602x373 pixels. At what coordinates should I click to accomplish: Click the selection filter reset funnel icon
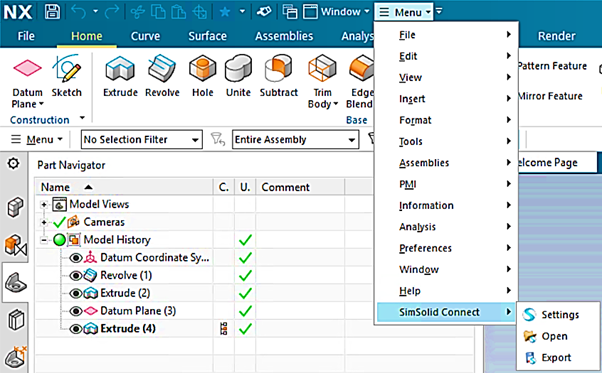(x=217, y=139)
